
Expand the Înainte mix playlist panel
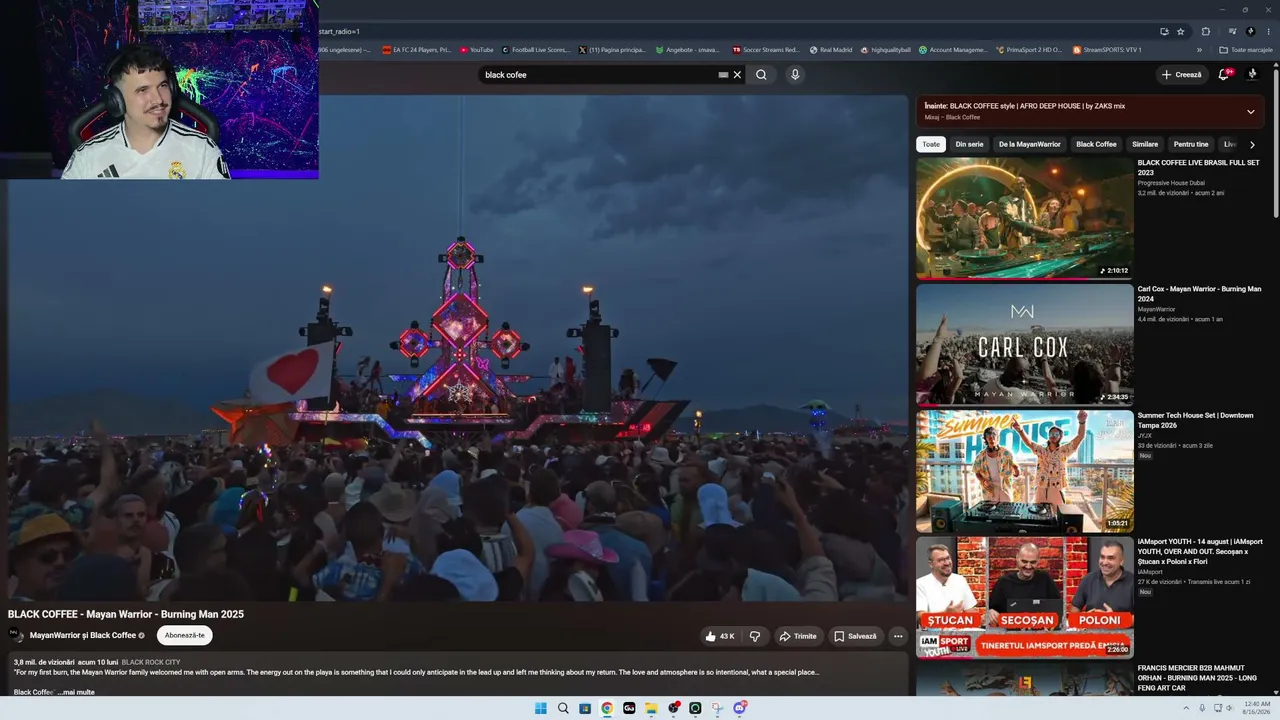click(x=1250, y=111)
